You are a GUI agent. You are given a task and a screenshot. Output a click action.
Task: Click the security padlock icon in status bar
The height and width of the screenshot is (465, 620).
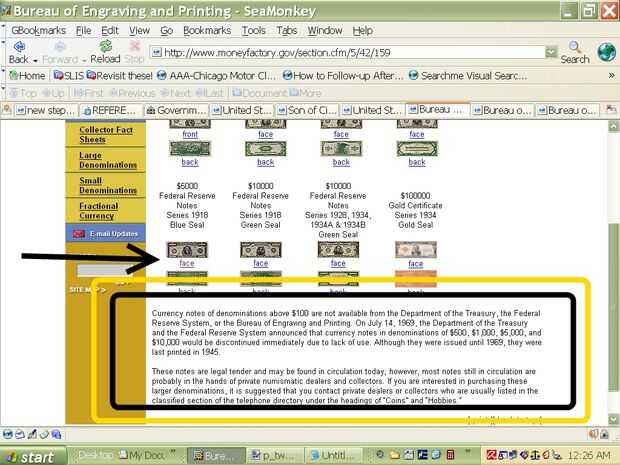605,434
